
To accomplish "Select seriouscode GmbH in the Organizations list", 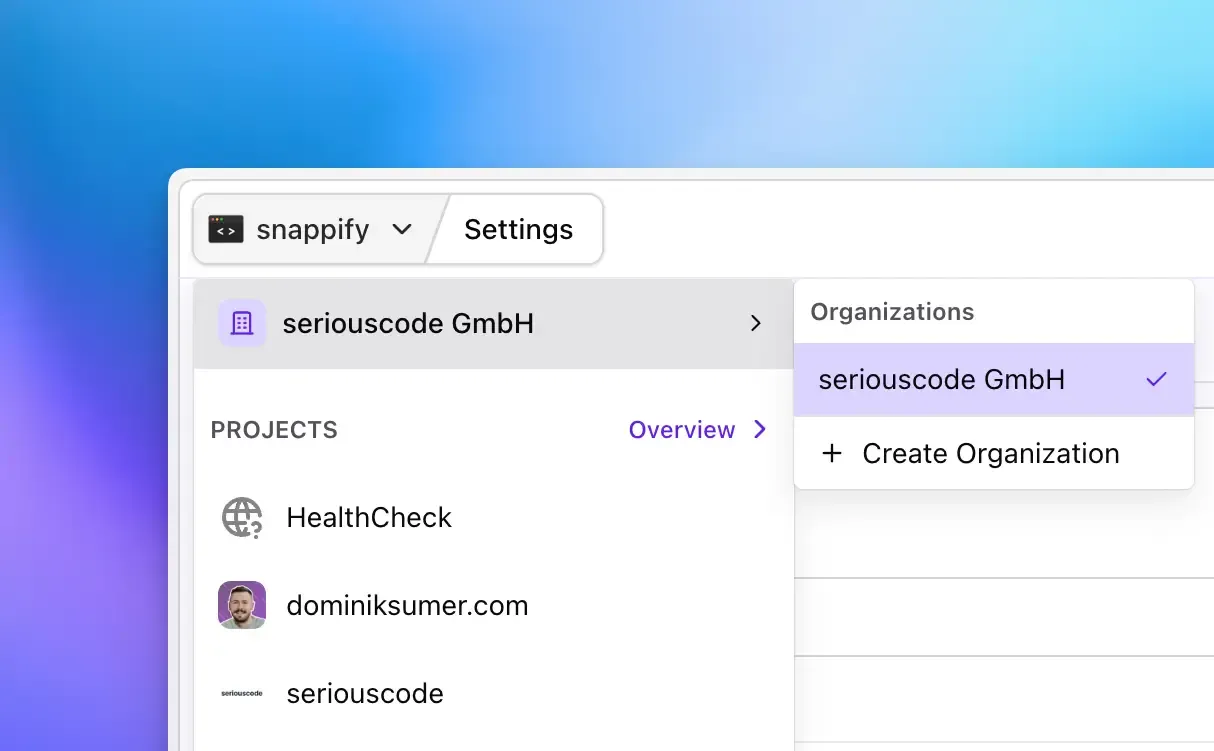I will (942, 379).
